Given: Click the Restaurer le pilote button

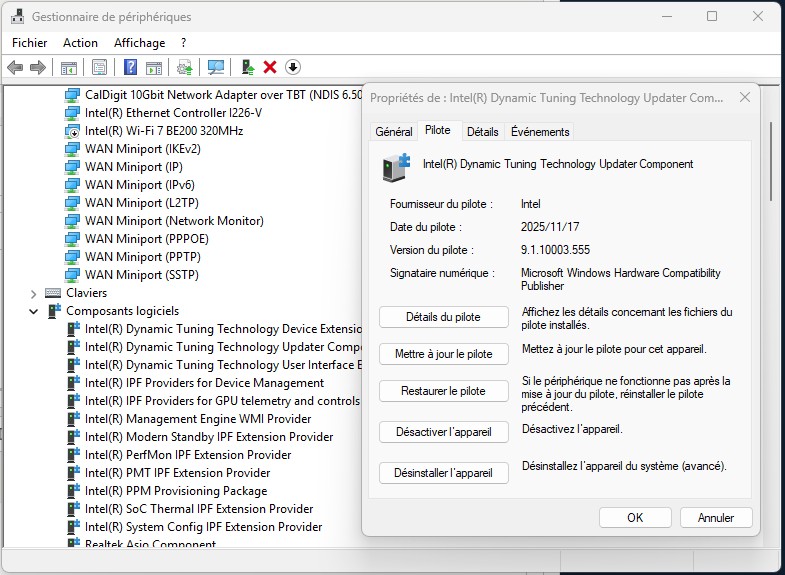Looking at the screenshot, I should pyautogui.click(x=444, y=391).
